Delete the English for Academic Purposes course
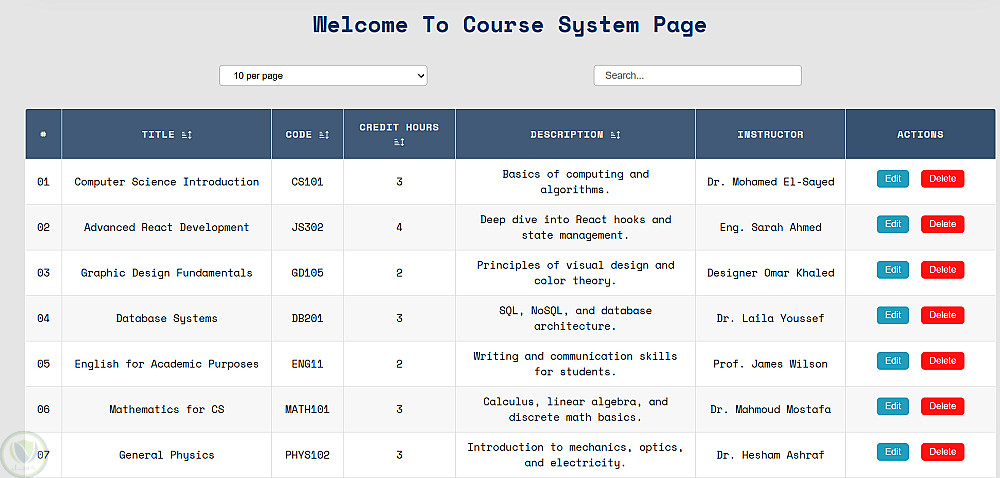The height and width of the screenshot is (478, 1000). 943,361
